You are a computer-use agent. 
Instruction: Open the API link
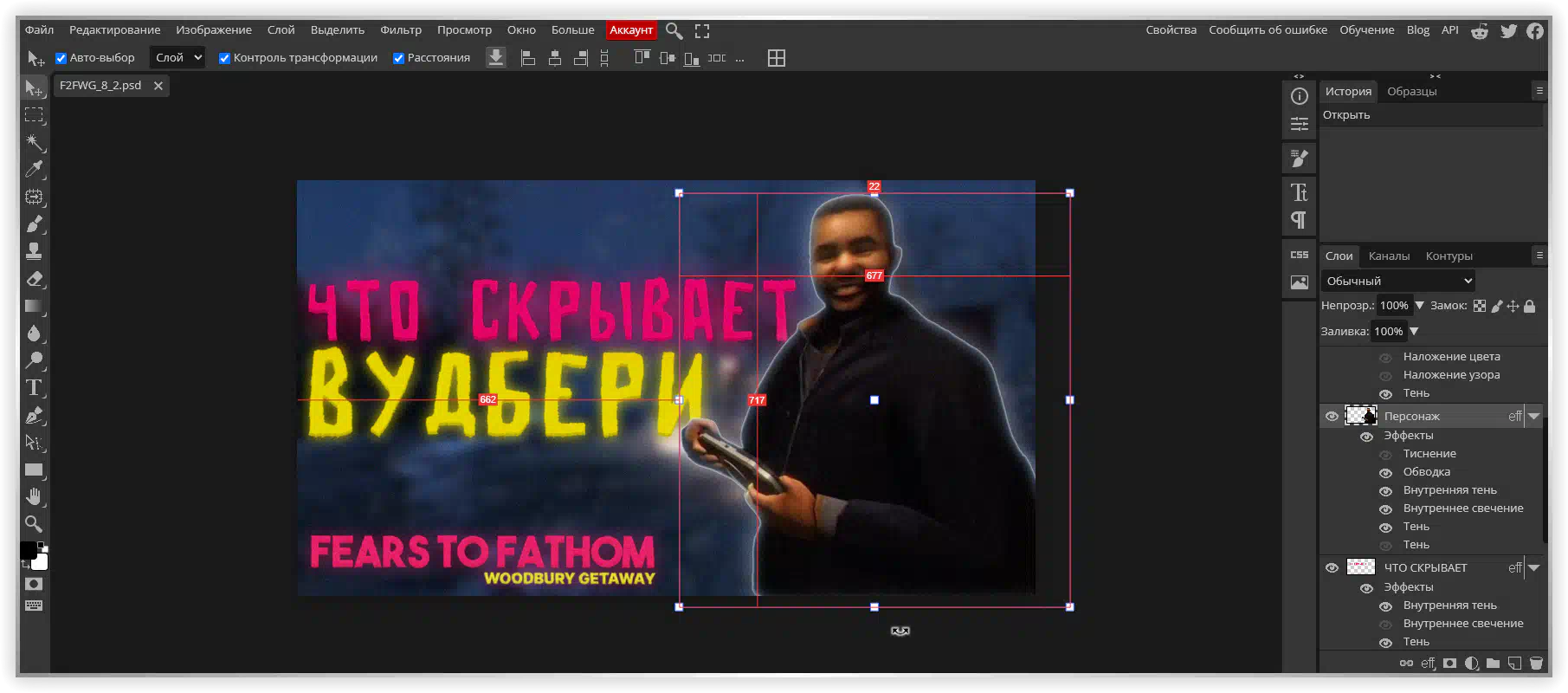[x=1450, y=30]
